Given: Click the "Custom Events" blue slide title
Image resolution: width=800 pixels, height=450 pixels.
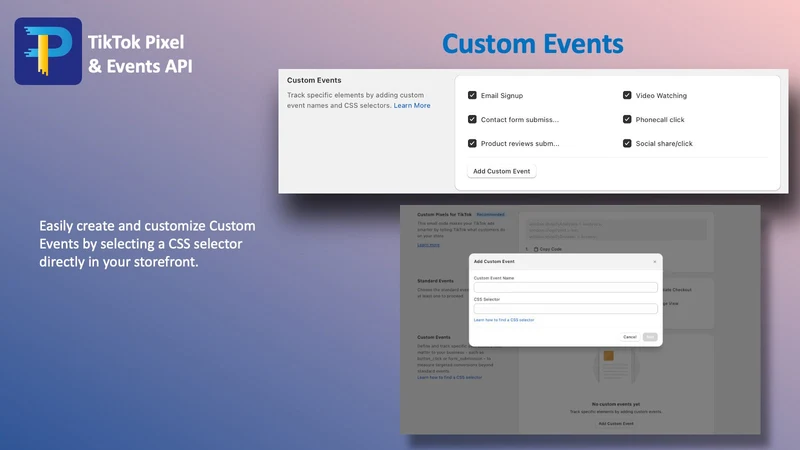Looking at the screenshot, I should pyautogui.click(x=533, y=44).
